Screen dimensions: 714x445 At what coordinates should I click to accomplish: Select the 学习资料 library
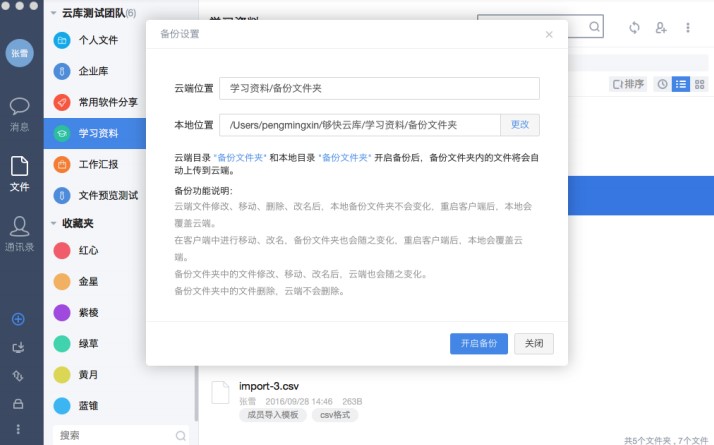click(95, 133)
